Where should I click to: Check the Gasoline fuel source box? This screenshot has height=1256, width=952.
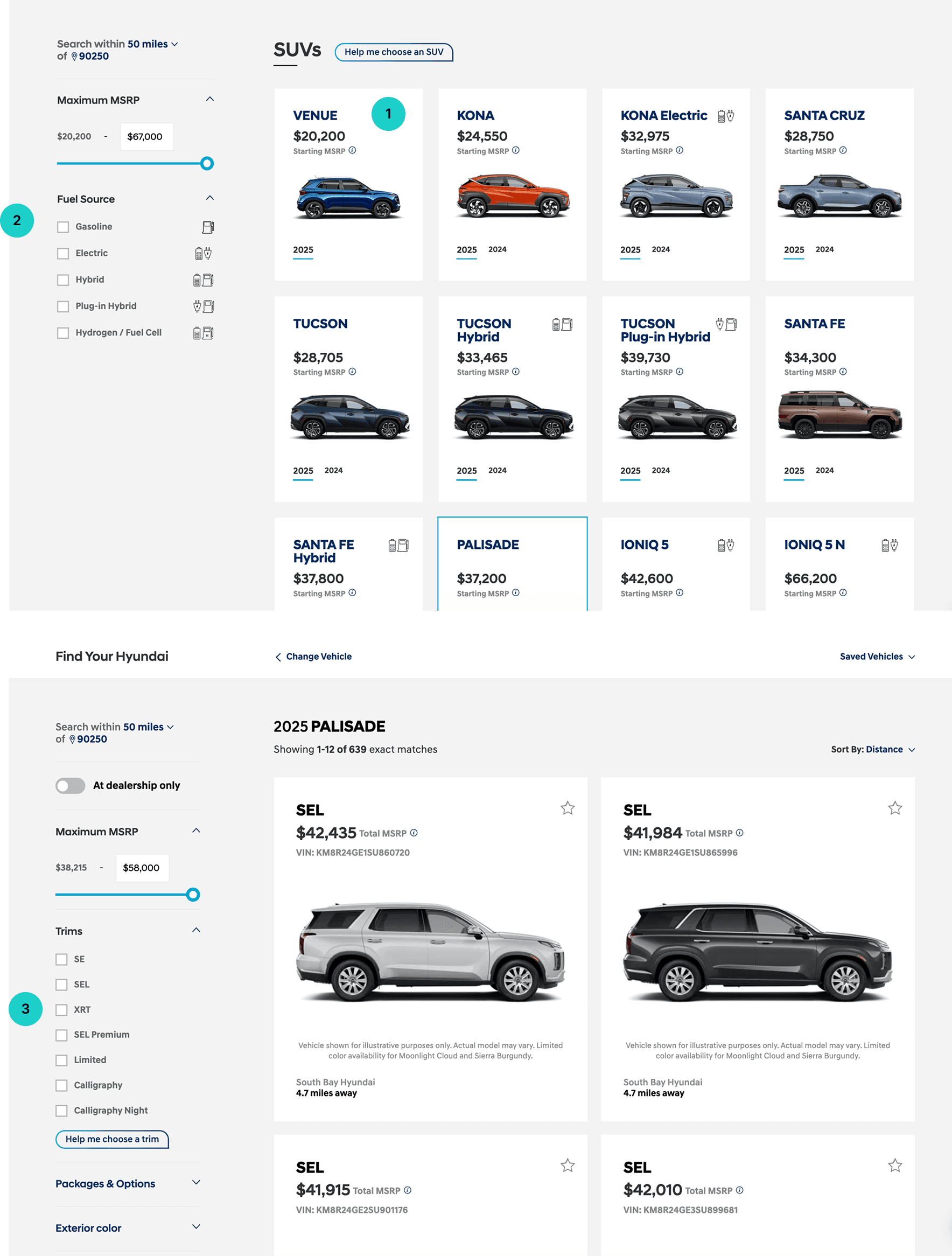tap(63, 227)
